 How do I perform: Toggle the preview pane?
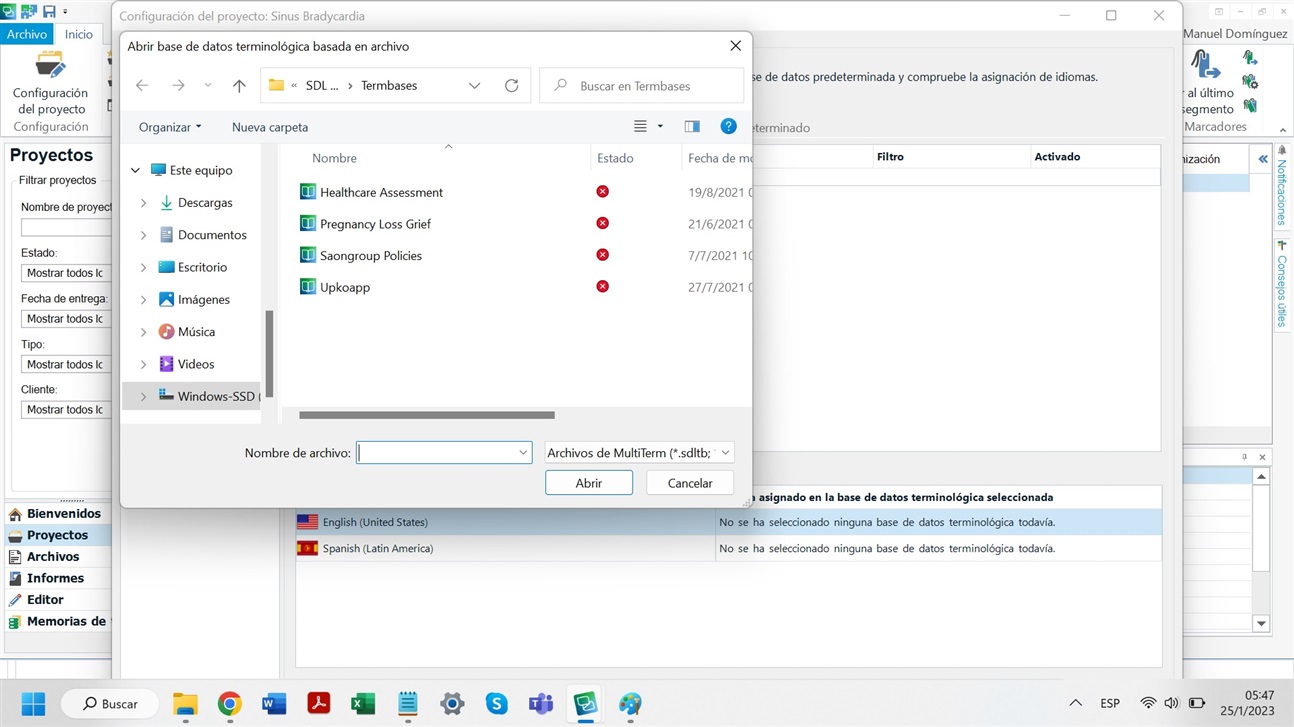point(692,127)
